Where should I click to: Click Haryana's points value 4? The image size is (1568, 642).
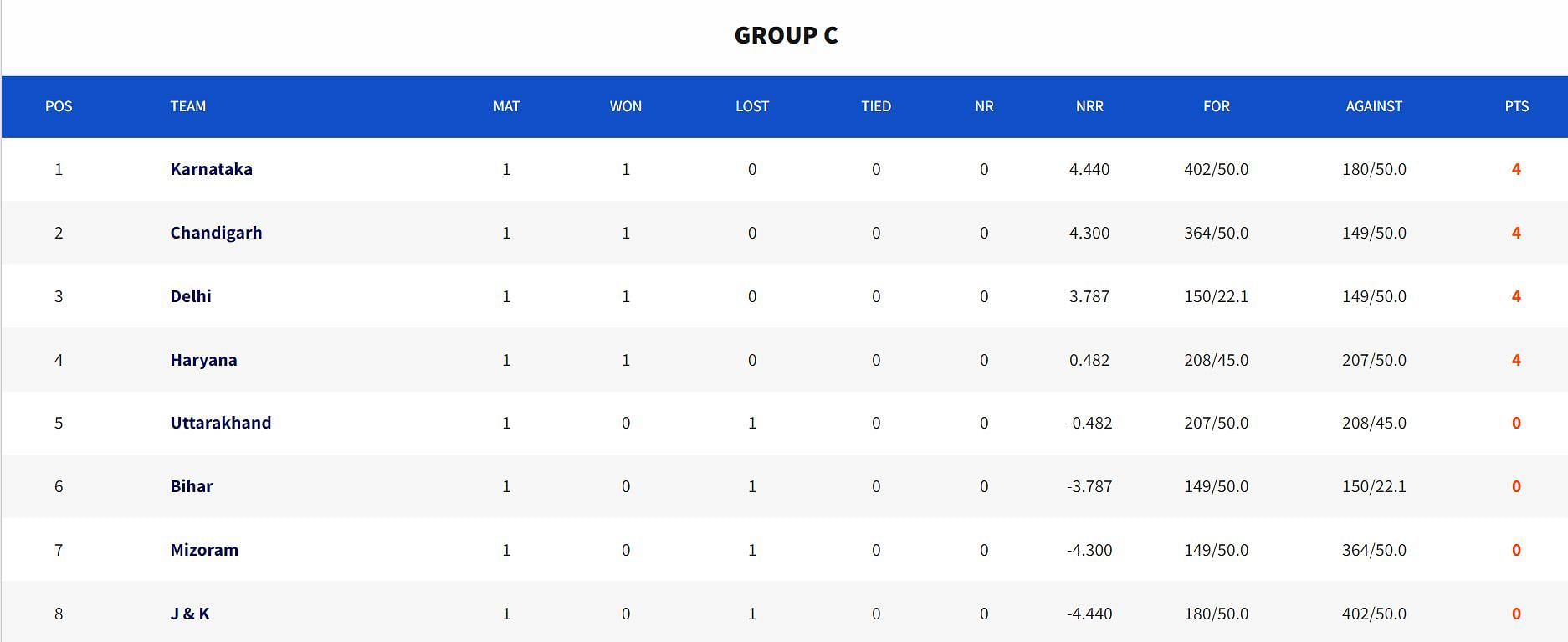click(1516, 360)
